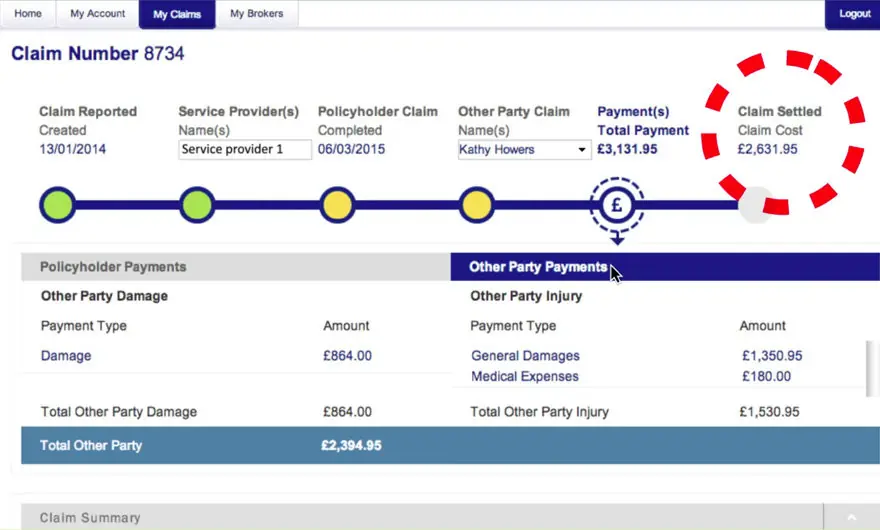Click the £180.00 Medical Expenses amount
Image resolution: width=880 pixels, height=530 pixels.
[767, 377]
